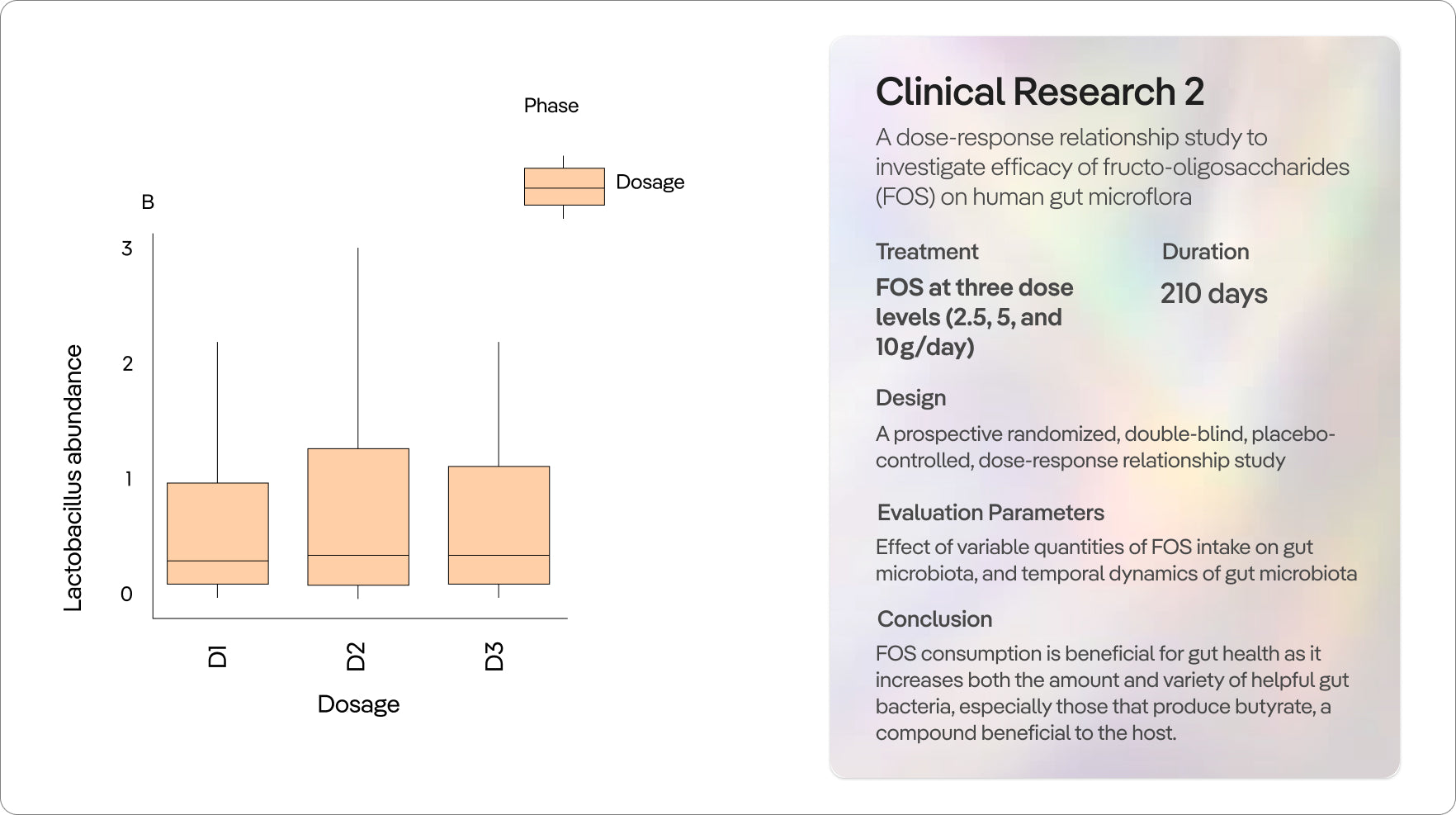Click the y-axis tick value 3

(x=127, y=249)
